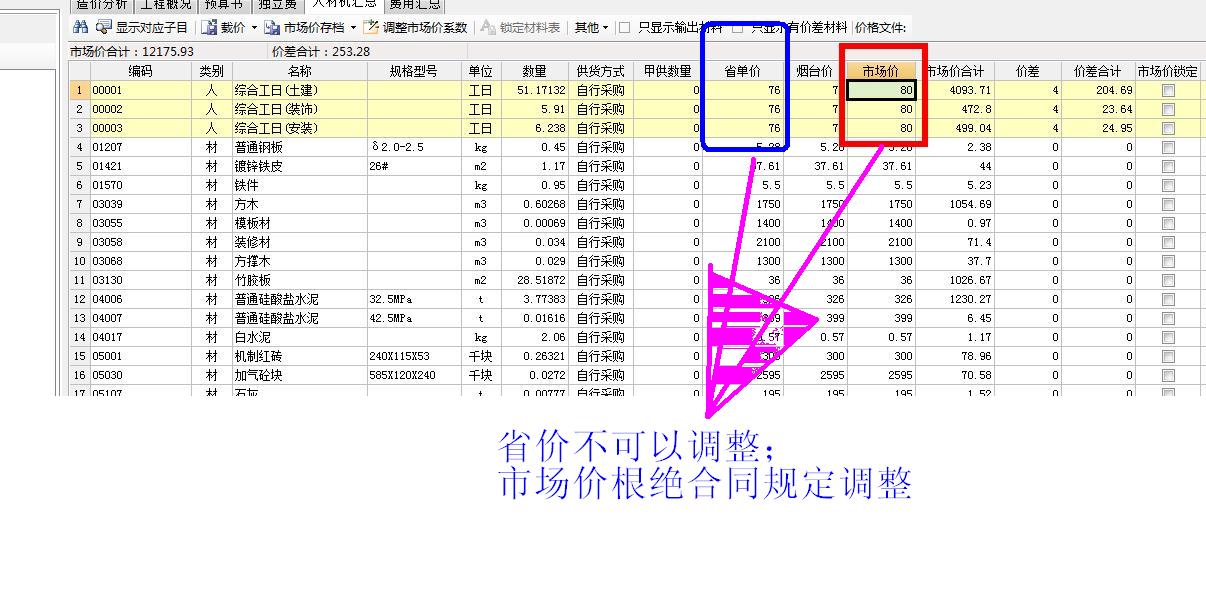Image resolution: width=1206 pixels, height=600 pixels.
Task: Click 价差合计 cell 204.69
Action: coord(1097,90)
